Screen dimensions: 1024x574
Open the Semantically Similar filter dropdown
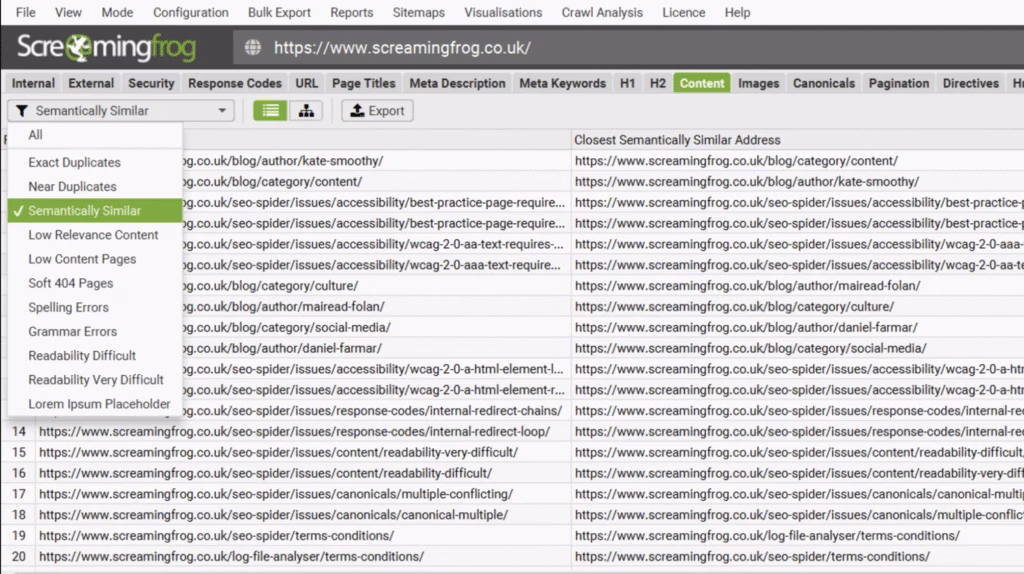point(120,111)
